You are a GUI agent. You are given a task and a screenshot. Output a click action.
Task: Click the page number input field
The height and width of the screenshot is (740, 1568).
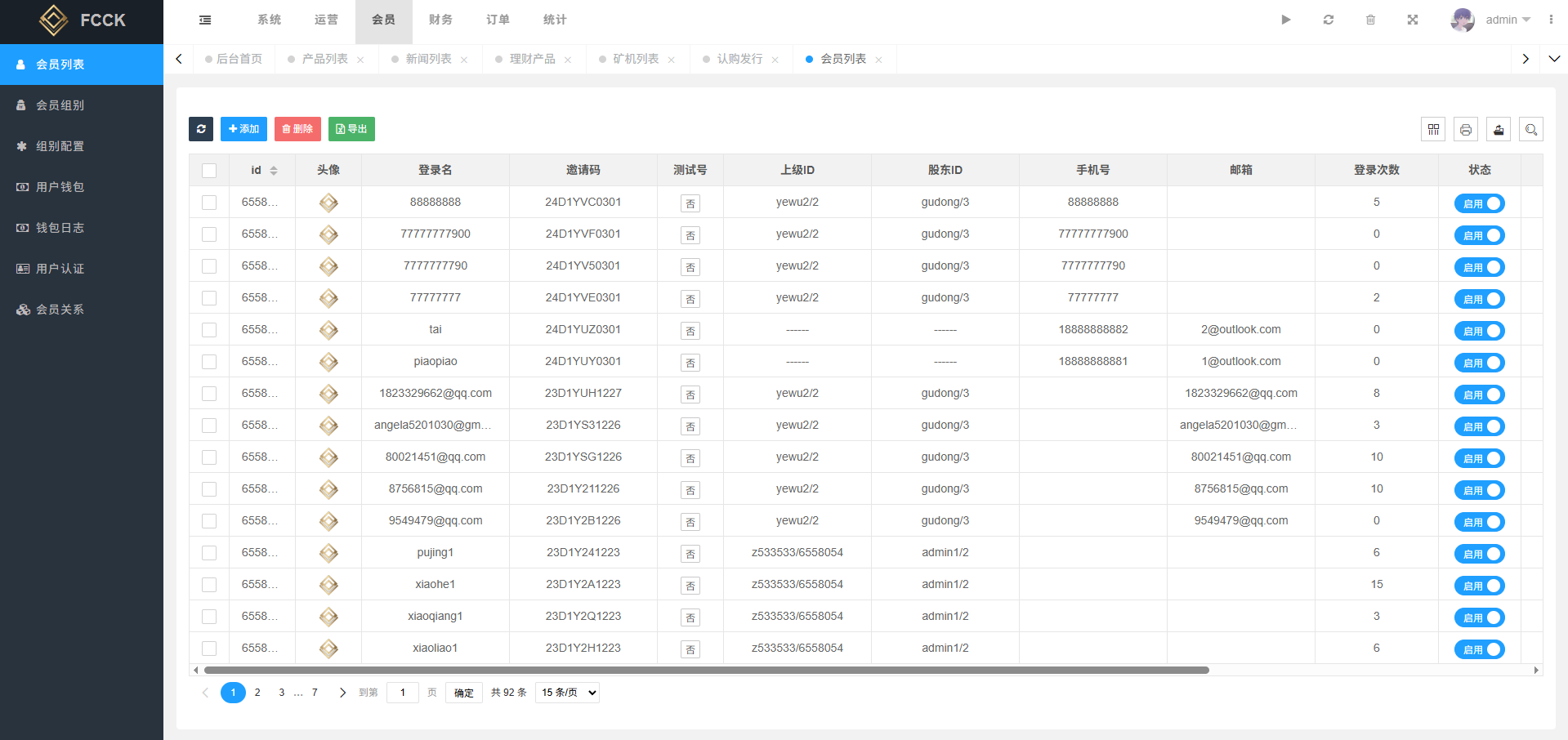(x=403, y=693)
